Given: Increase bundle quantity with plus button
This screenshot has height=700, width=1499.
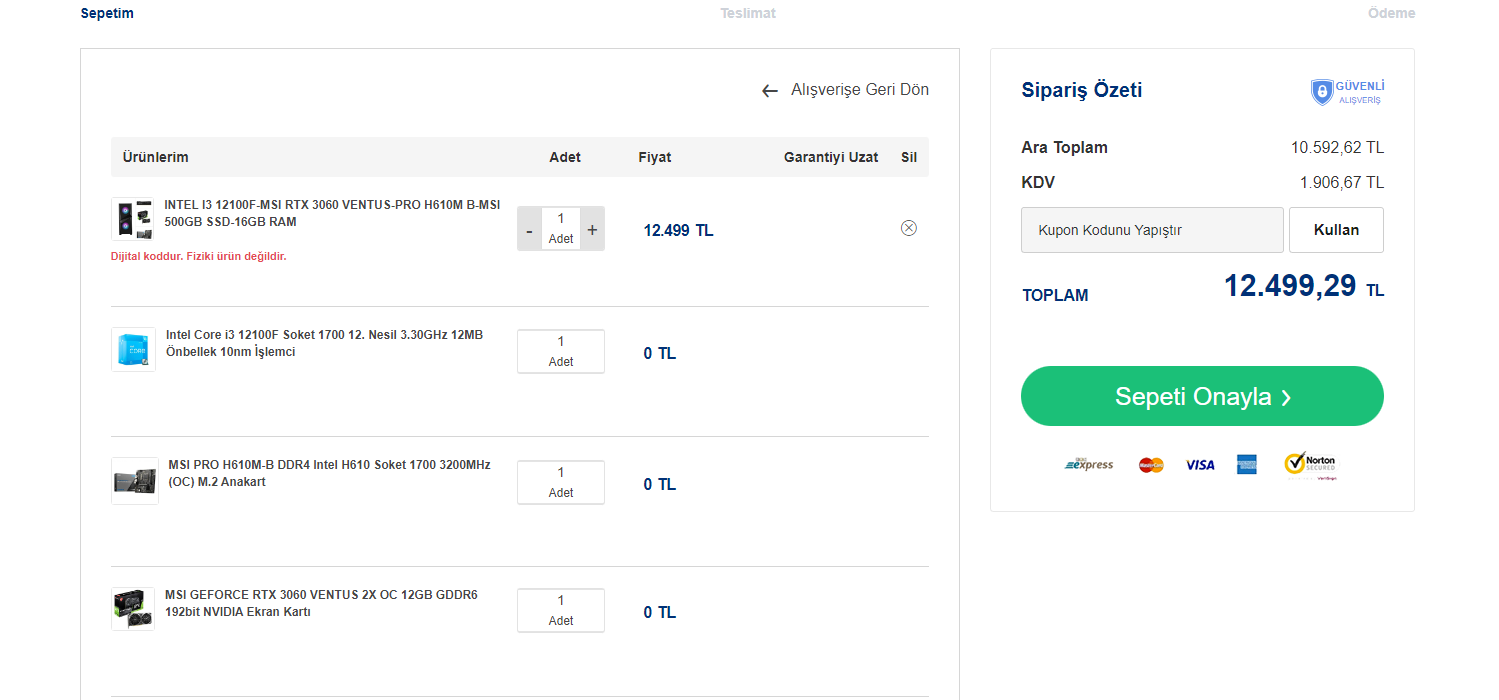Looking at the screenshot, I should point(592,230).
